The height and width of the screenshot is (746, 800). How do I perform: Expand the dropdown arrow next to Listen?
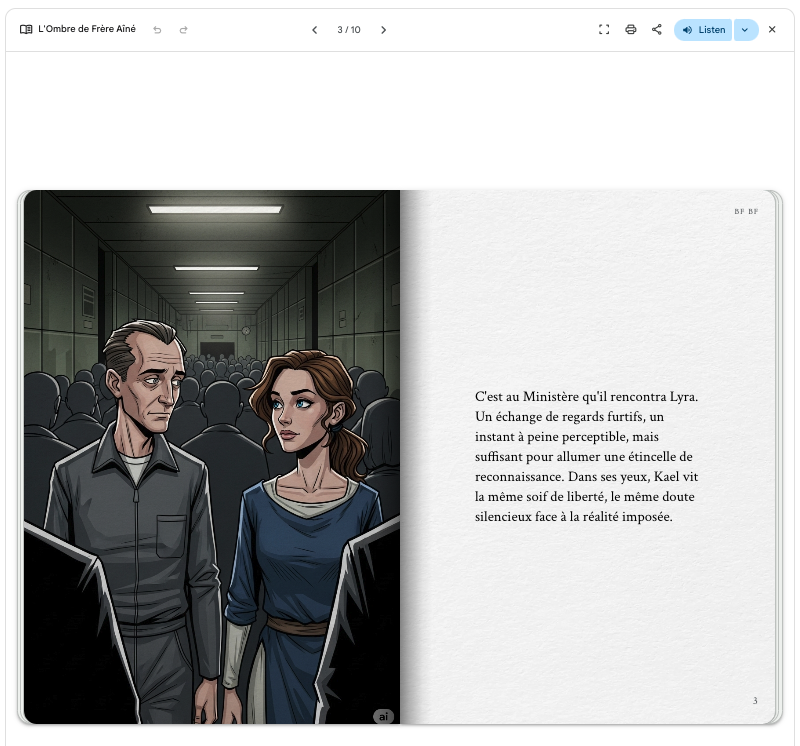[745, 30]
